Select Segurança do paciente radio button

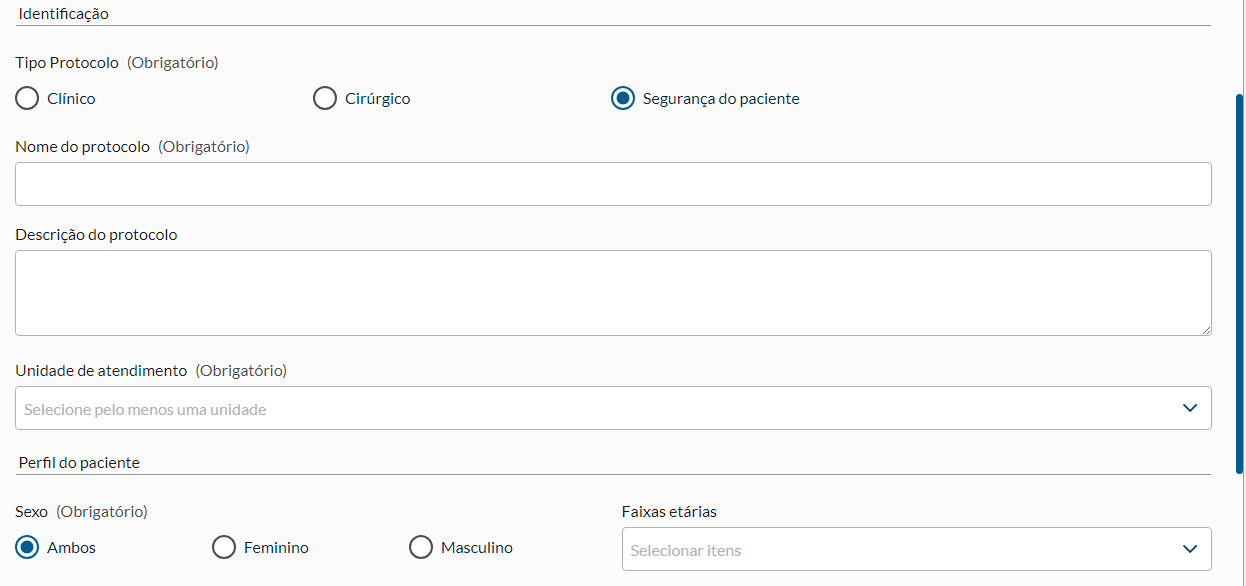click(x=623, y=99)
